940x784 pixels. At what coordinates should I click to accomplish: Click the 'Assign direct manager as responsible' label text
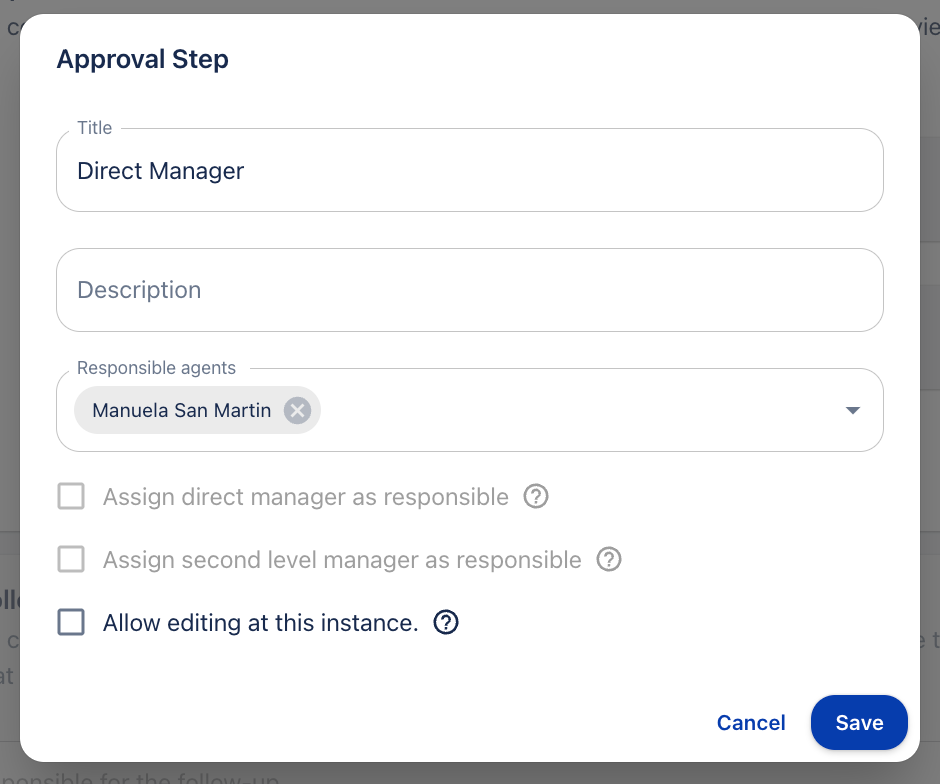[305, 497]
